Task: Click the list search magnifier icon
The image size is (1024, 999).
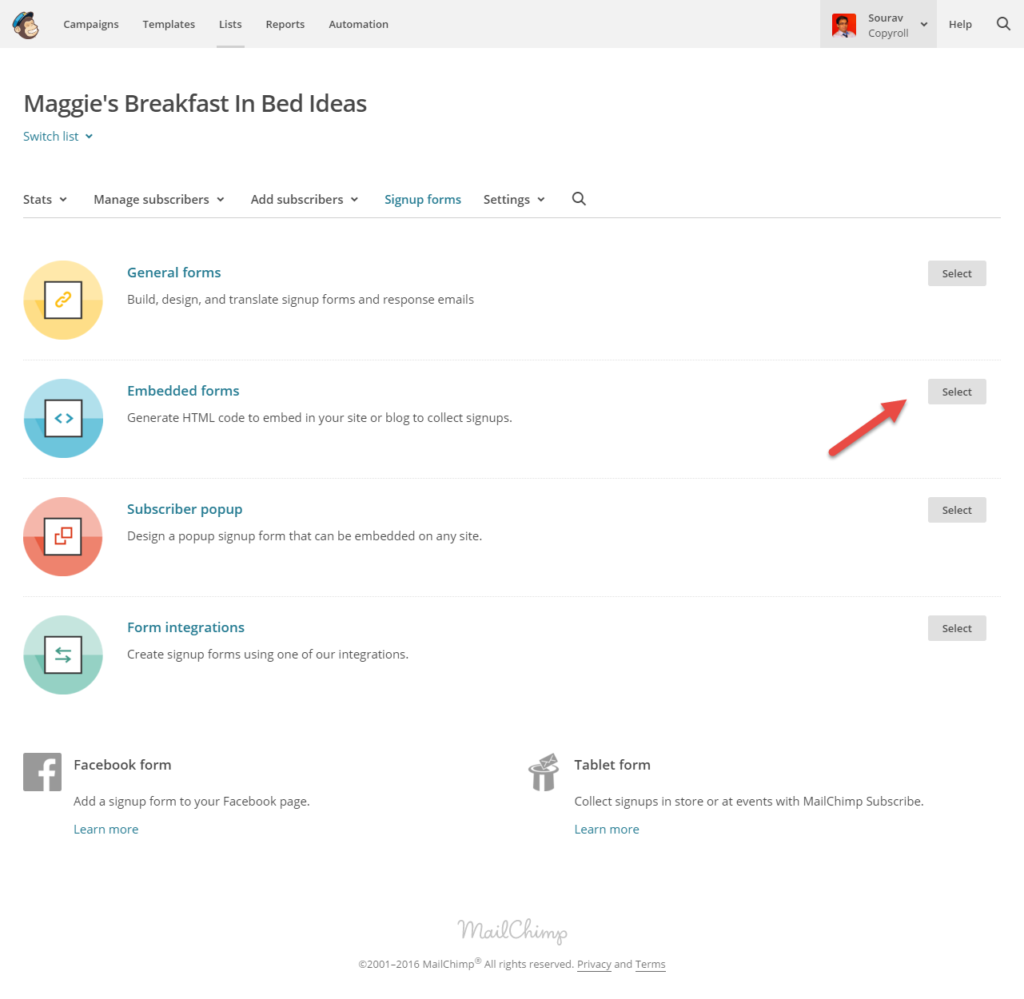Action: (x=579, y=199)
